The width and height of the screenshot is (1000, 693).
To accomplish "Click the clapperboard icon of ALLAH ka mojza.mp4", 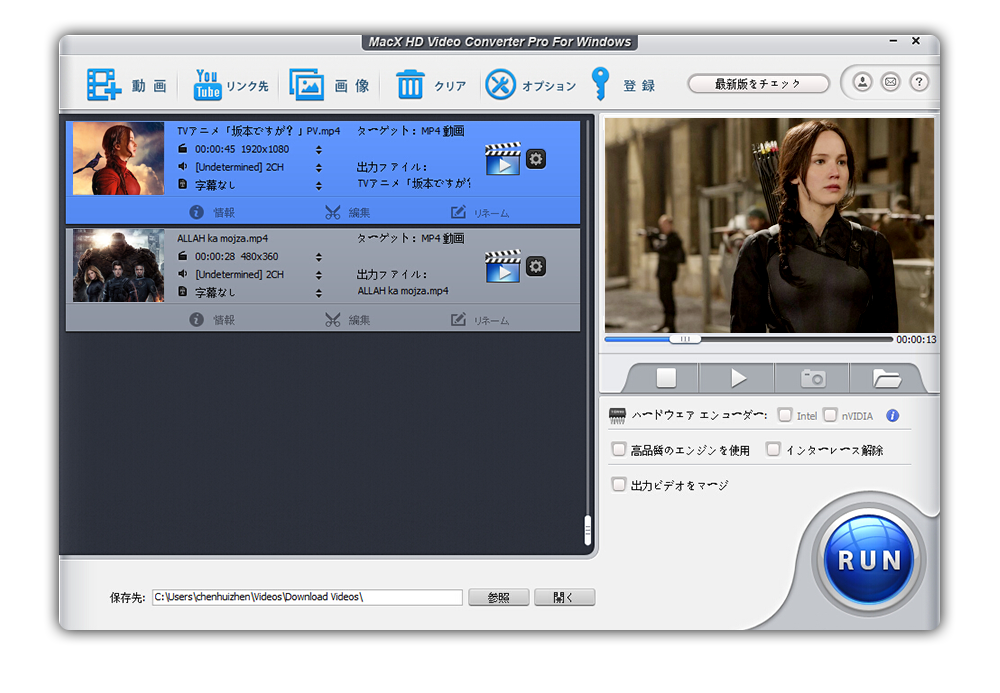I will pos(503,266).
